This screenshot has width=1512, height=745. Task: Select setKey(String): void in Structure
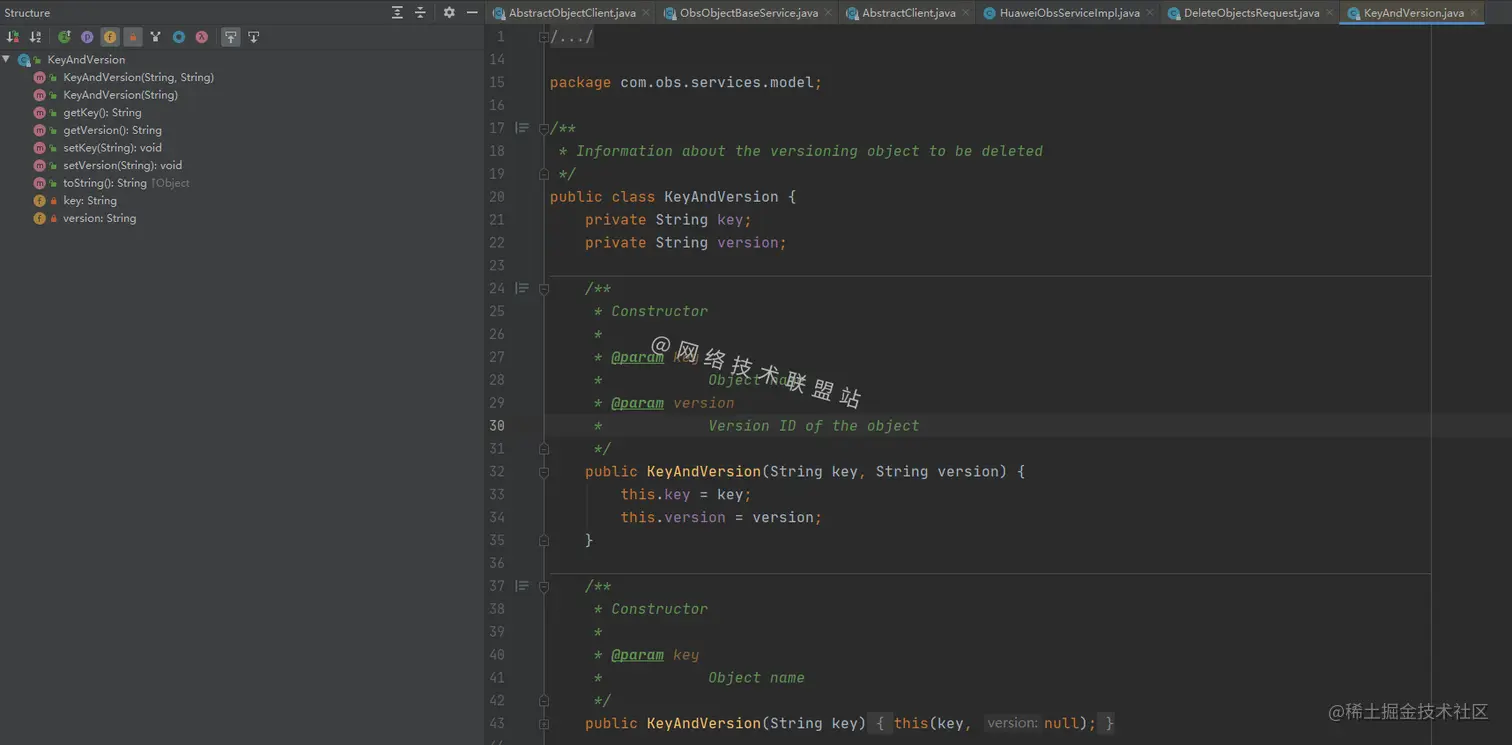tap(112, 148)
